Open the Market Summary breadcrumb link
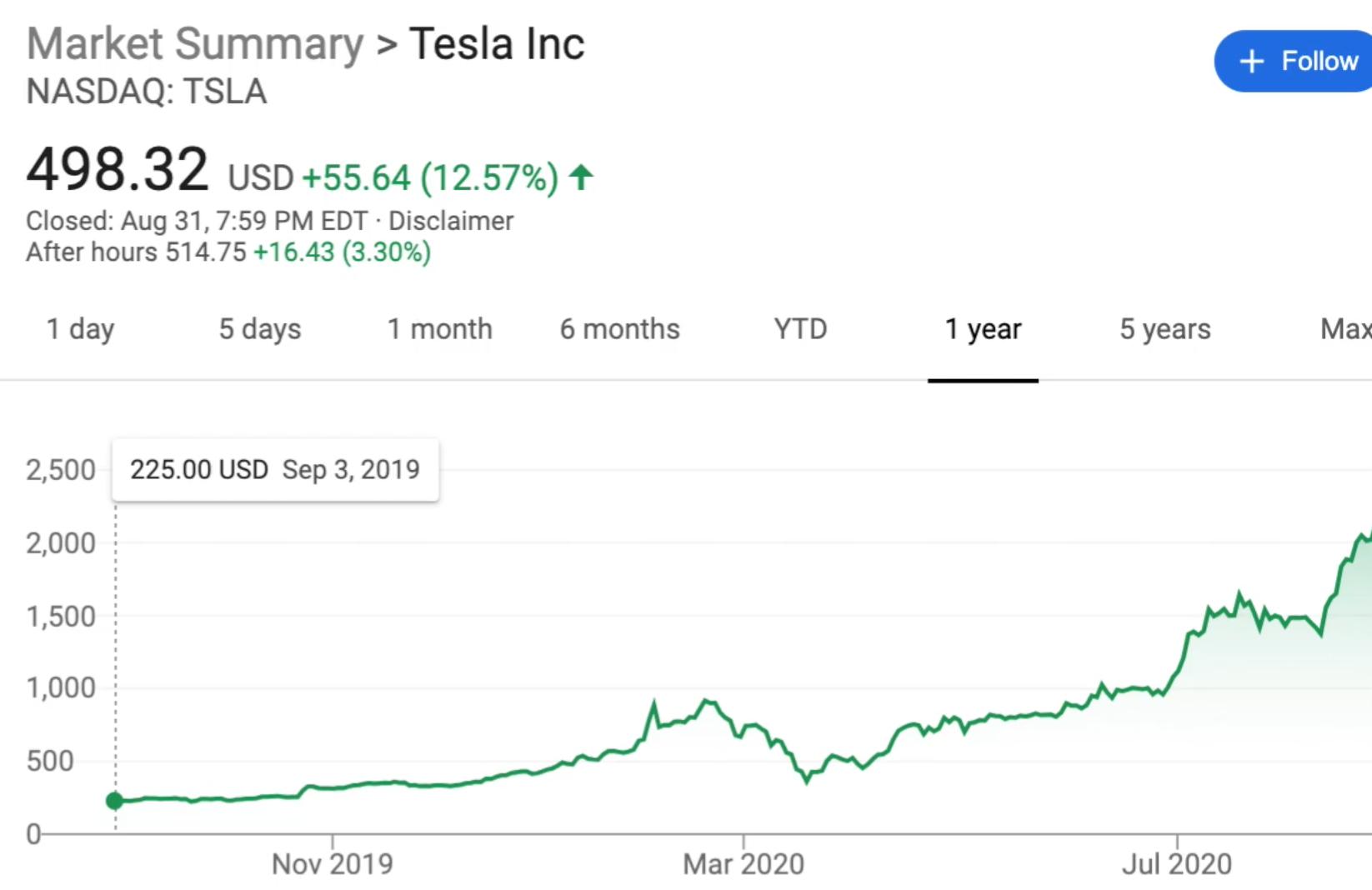This screenshot has height=890, width=1372. pos(195,44)
